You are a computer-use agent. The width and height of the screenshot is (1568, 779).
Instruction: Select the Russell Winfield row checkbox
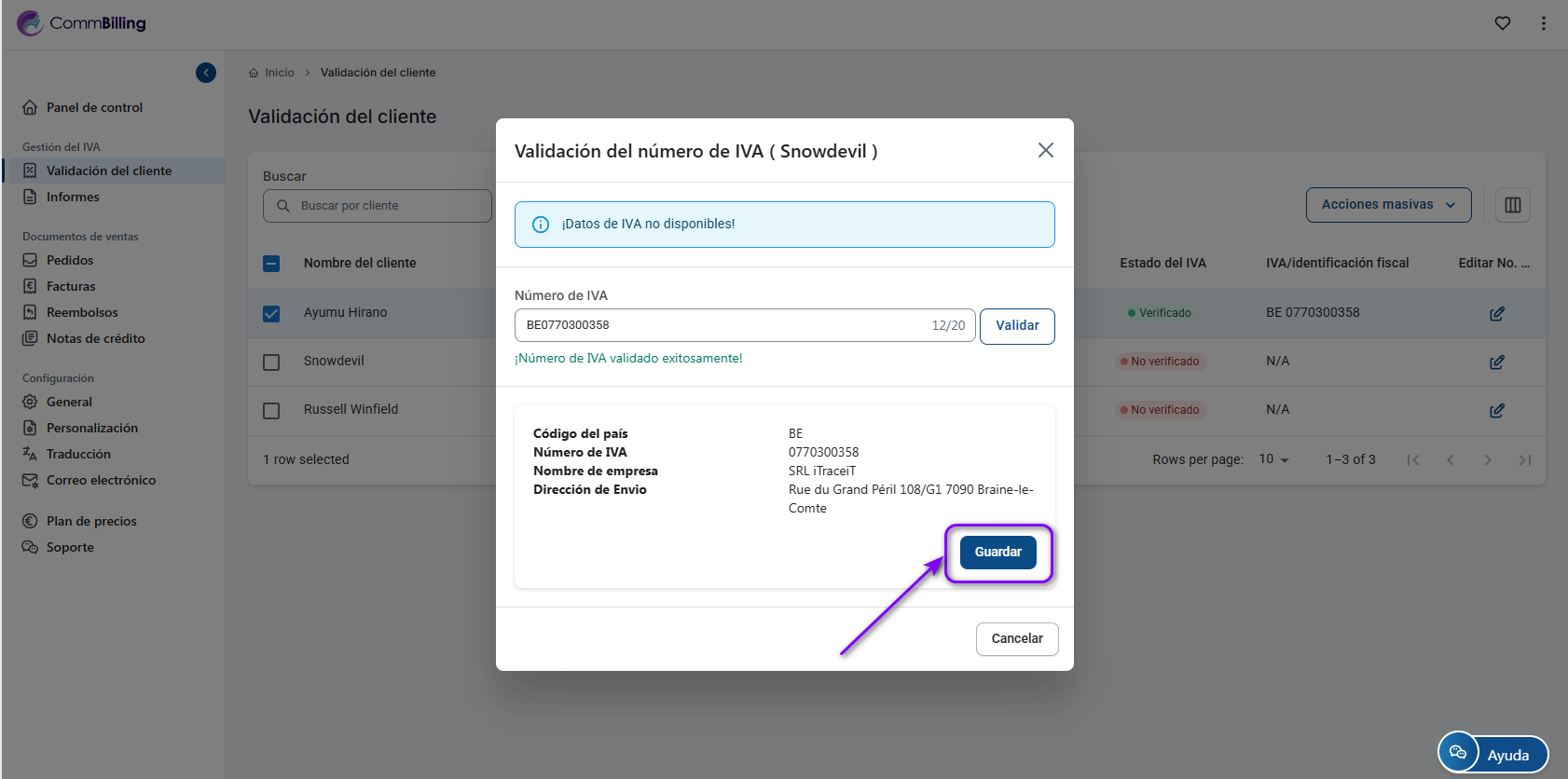click(271, 411)
